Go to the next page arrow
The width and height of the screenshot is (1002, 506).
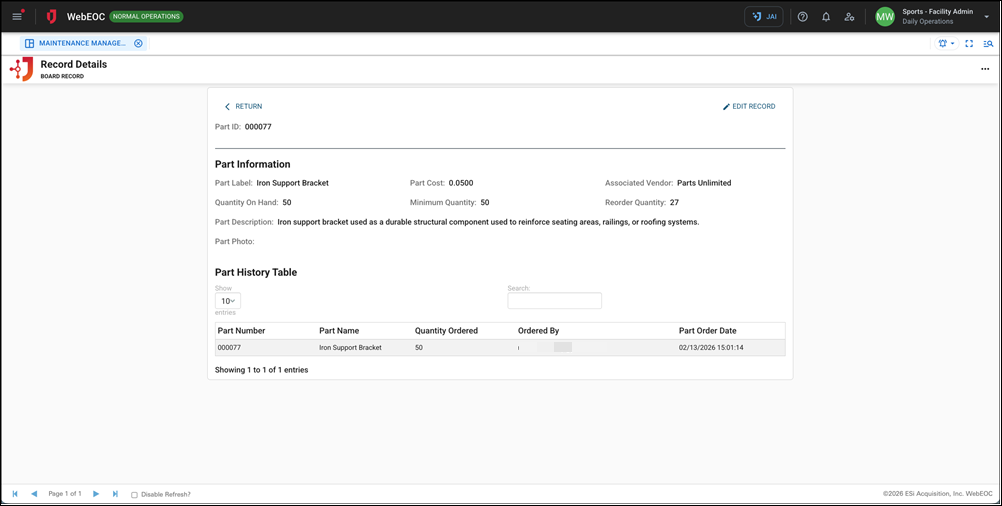pos(96,494)
